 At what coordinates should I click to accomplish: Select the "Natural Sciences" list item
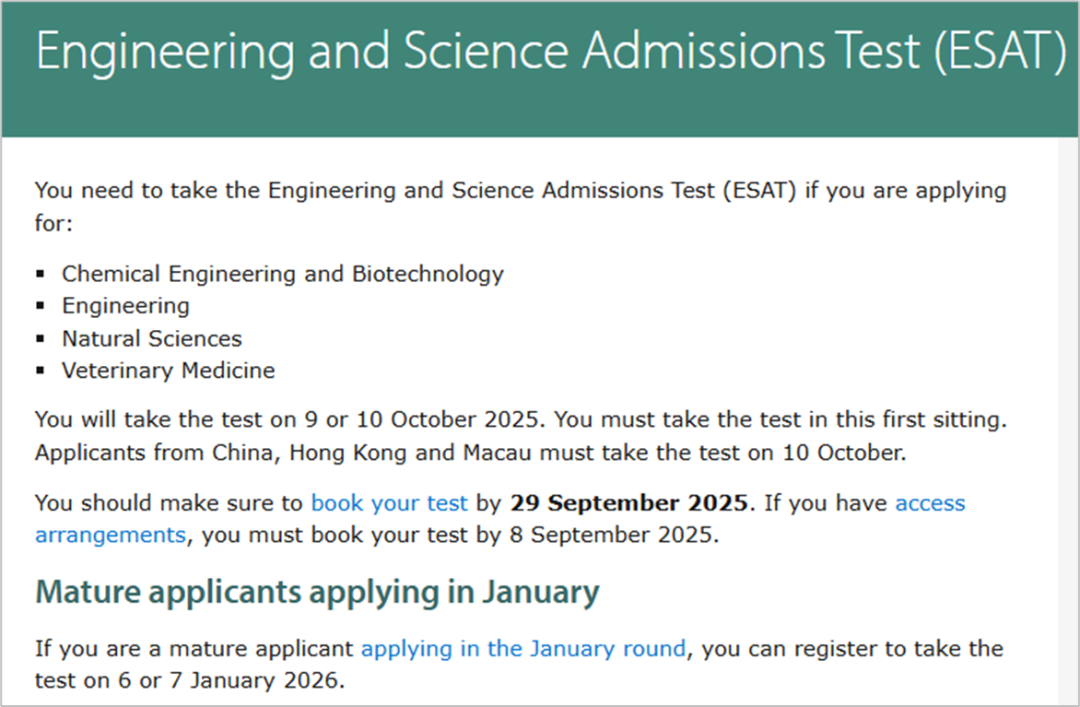tap(152, 338)
